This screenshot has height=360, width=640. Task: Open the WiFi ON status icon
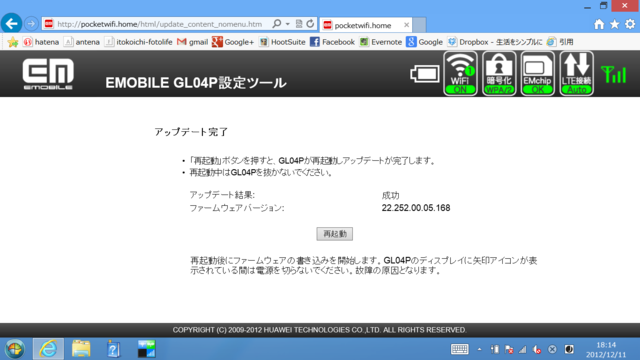tap(460, 73)
